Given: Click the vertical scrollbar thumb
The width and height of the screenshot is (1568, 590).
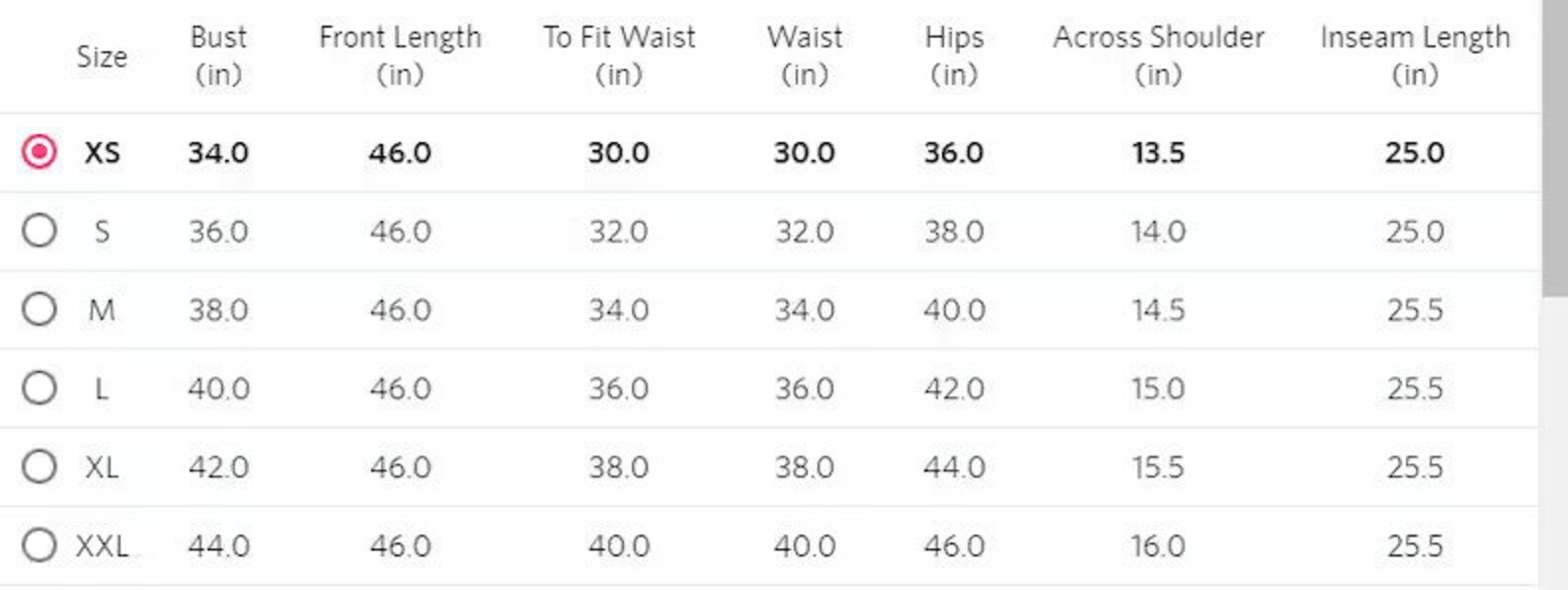Looking at the screenshot, I should [1554, 147].
